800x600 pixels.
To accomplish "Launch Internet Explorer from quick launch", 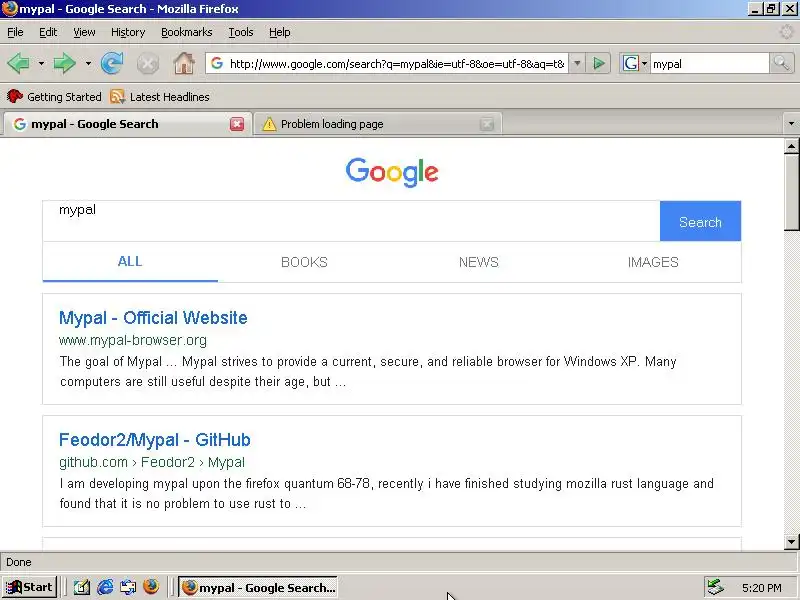I will coord(105,587).
